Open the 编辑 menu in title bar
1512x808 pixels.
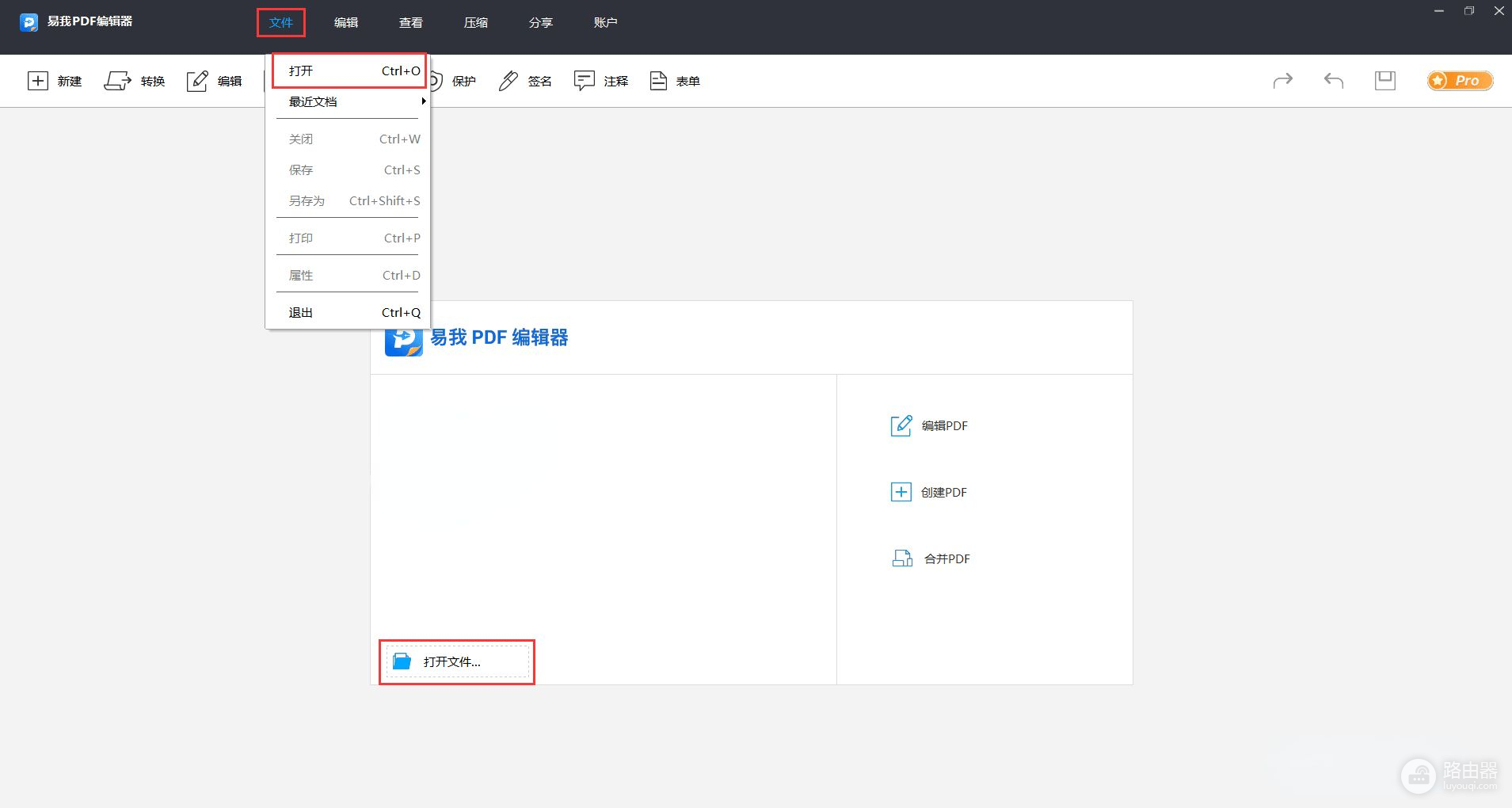tap(346, 23)
